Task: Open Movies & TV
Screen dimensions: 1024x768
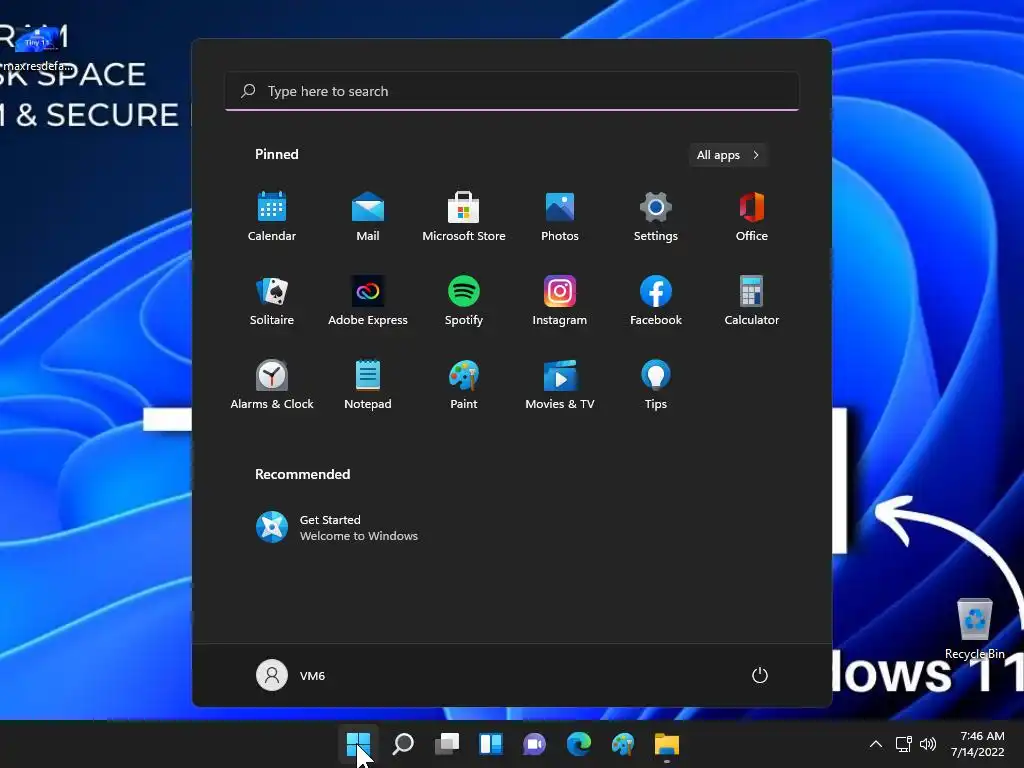Action: 560,385
